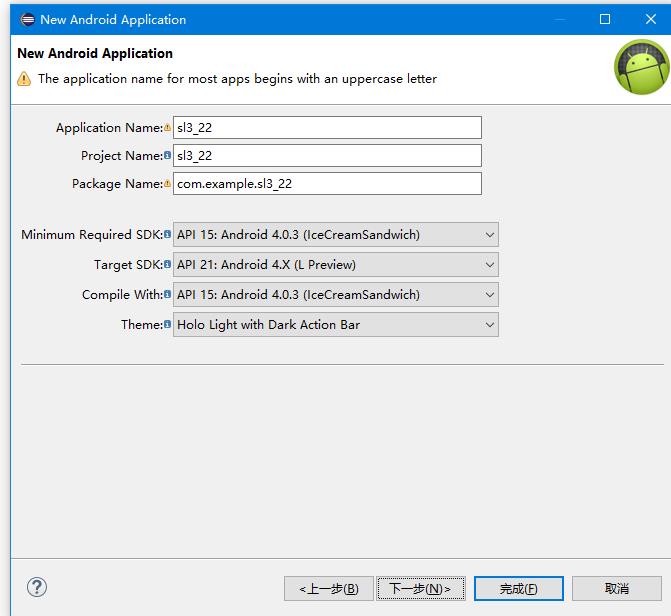Image resolution: width=671 pixels, height=616 pixels.
Task: Click the 'Package Name:' label
Action: 117,184
